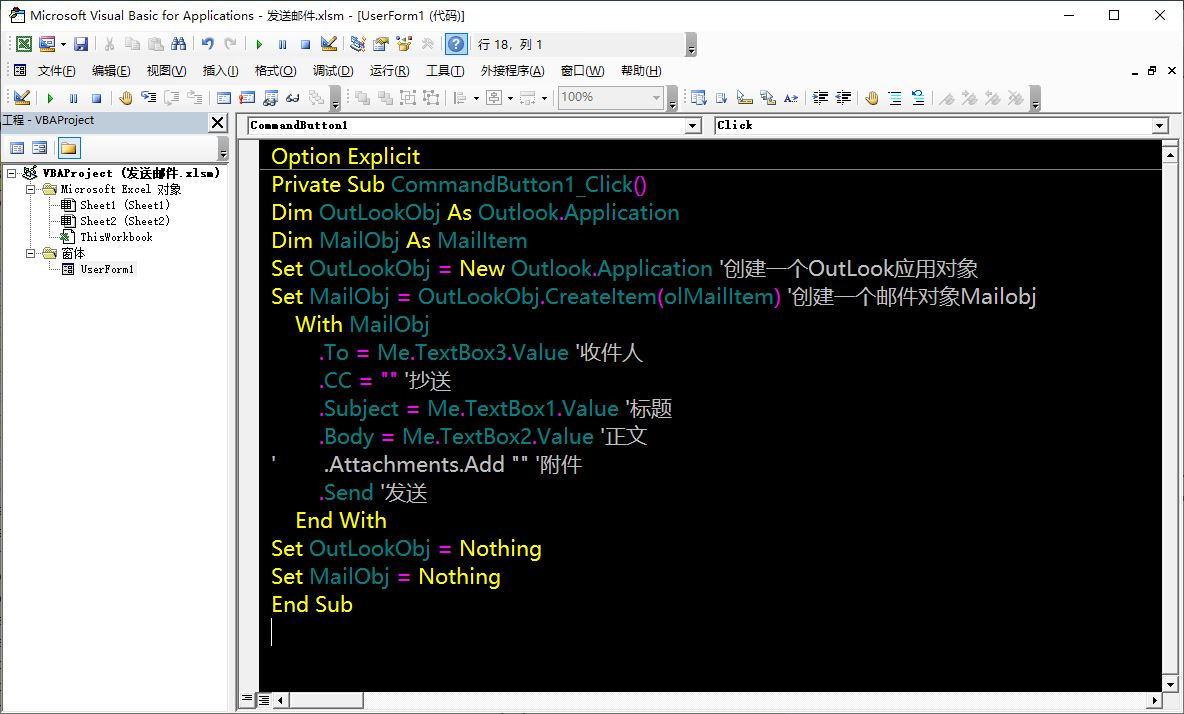Comment out the block using Comment Block icon
This screenshot has height=714, width=1184.
pos(894,98)
